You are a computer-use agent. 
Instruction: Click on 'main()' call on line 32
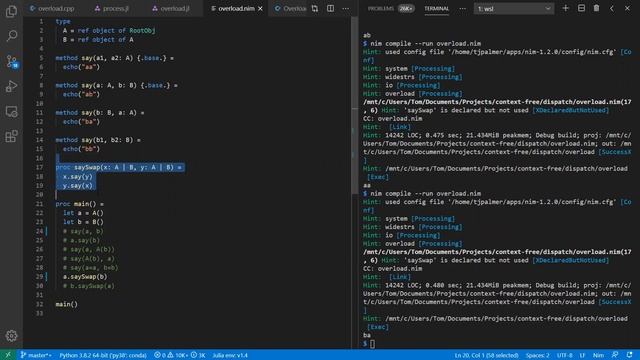coord(67,304)
